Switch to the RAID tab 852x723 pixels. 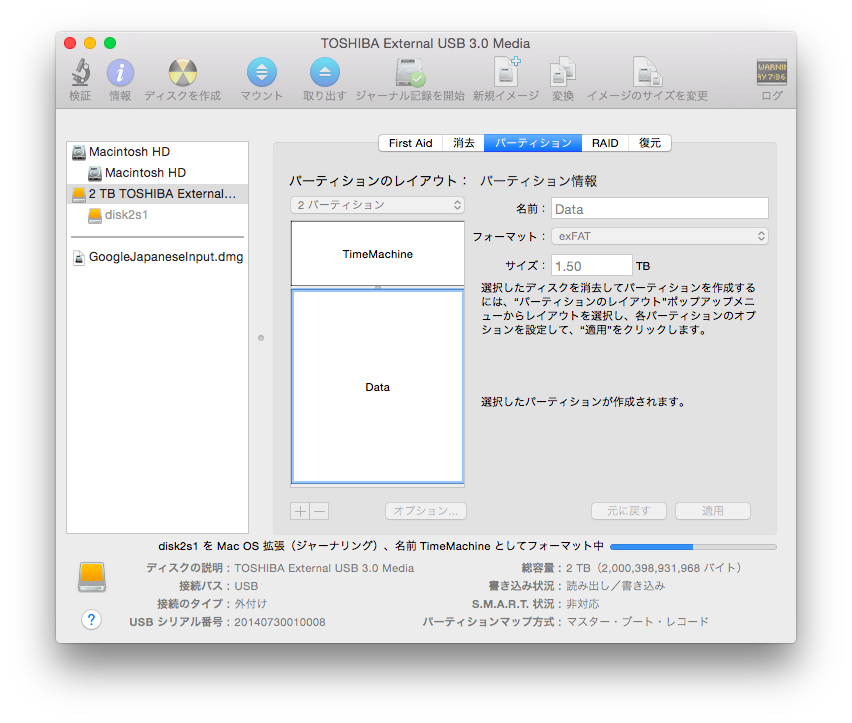click(x=605, y=143)
